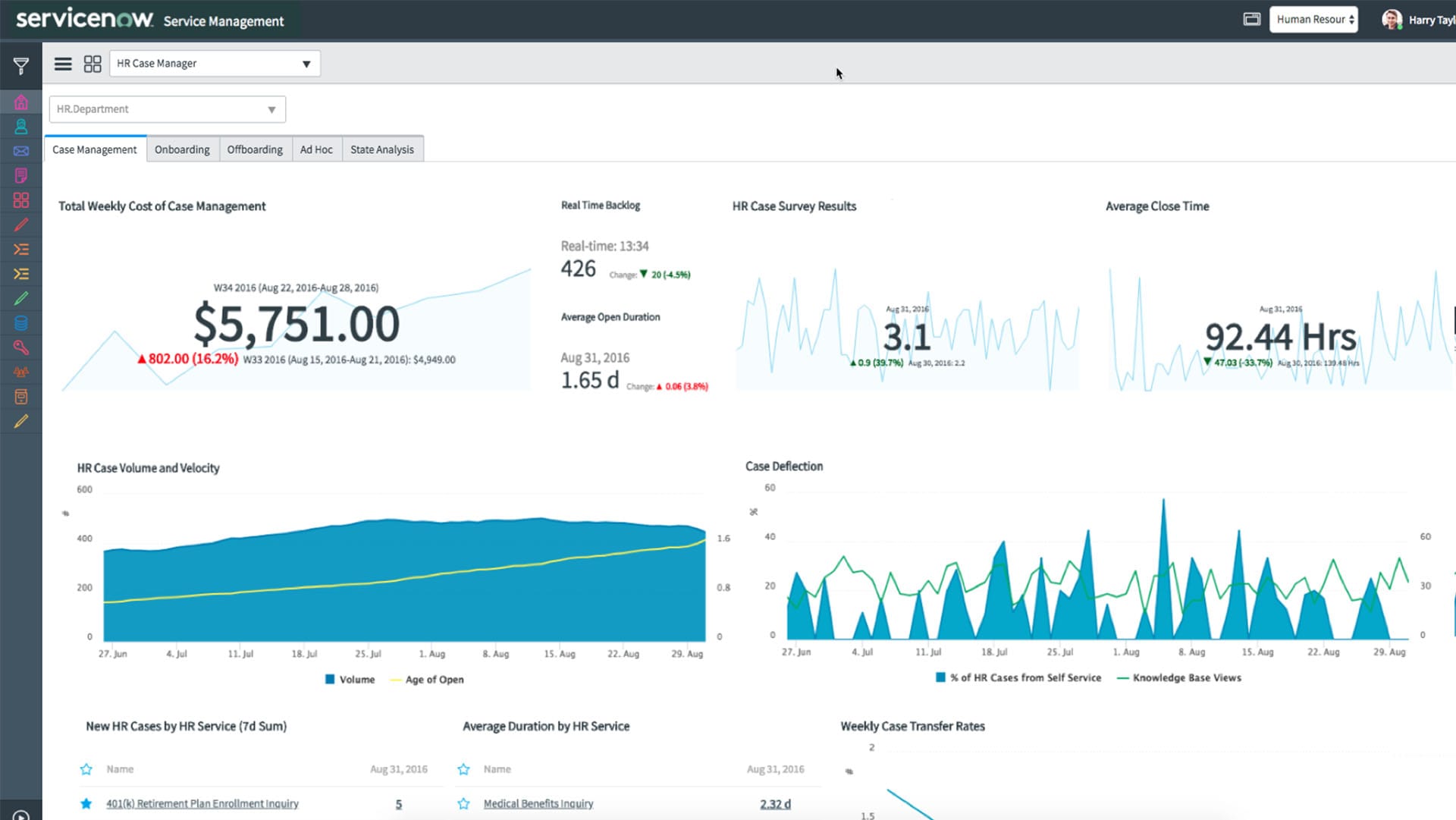Viewport: 1456px width, 820px height.
Task: Click the notes icon in the sidebar
Action: (21, 175)
